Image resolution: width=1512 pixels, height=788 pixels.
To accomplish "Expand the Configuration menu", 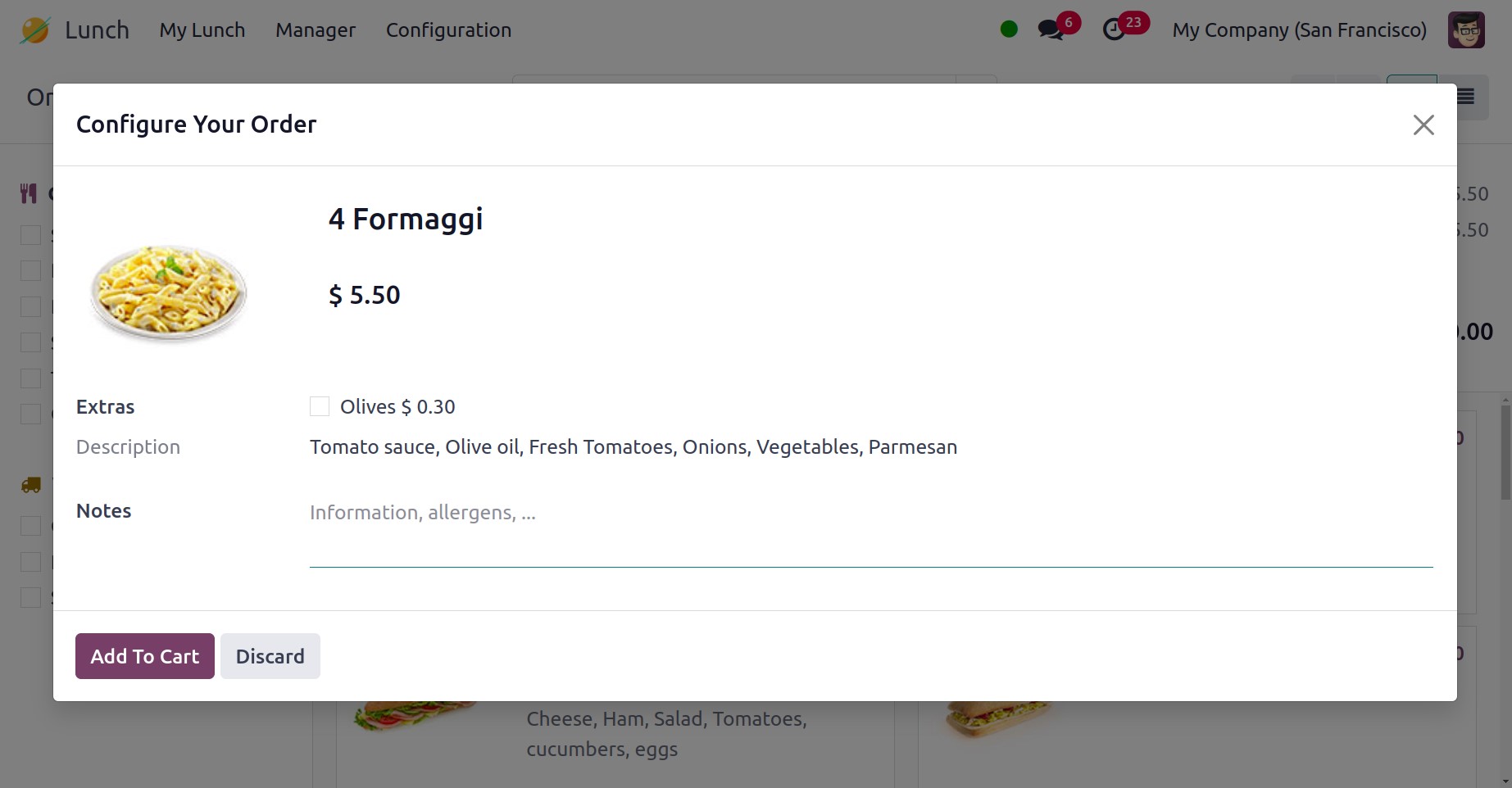I will [x=448, y=30].
